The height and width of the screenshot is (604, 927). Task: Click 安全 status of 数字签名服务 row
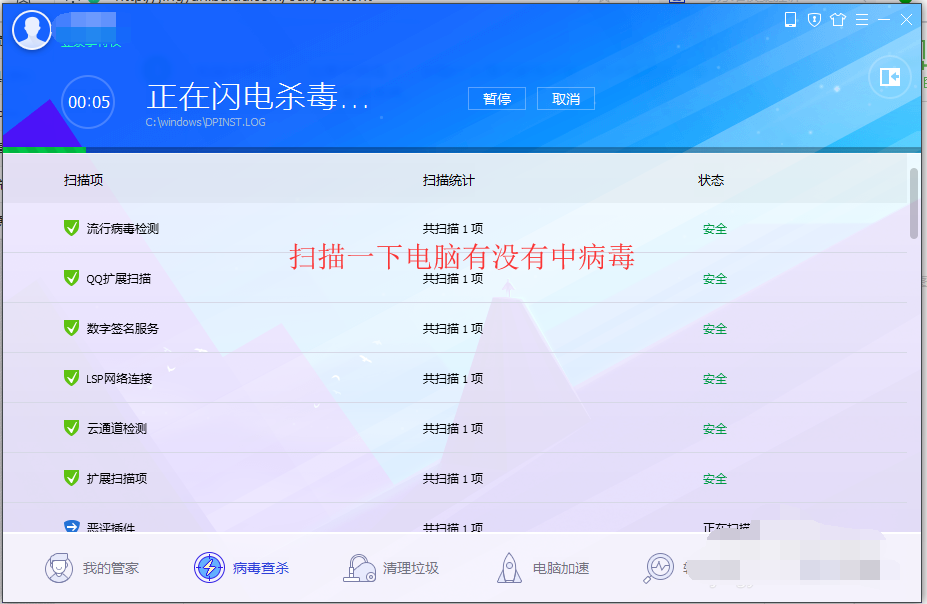(x=715, y=329)
